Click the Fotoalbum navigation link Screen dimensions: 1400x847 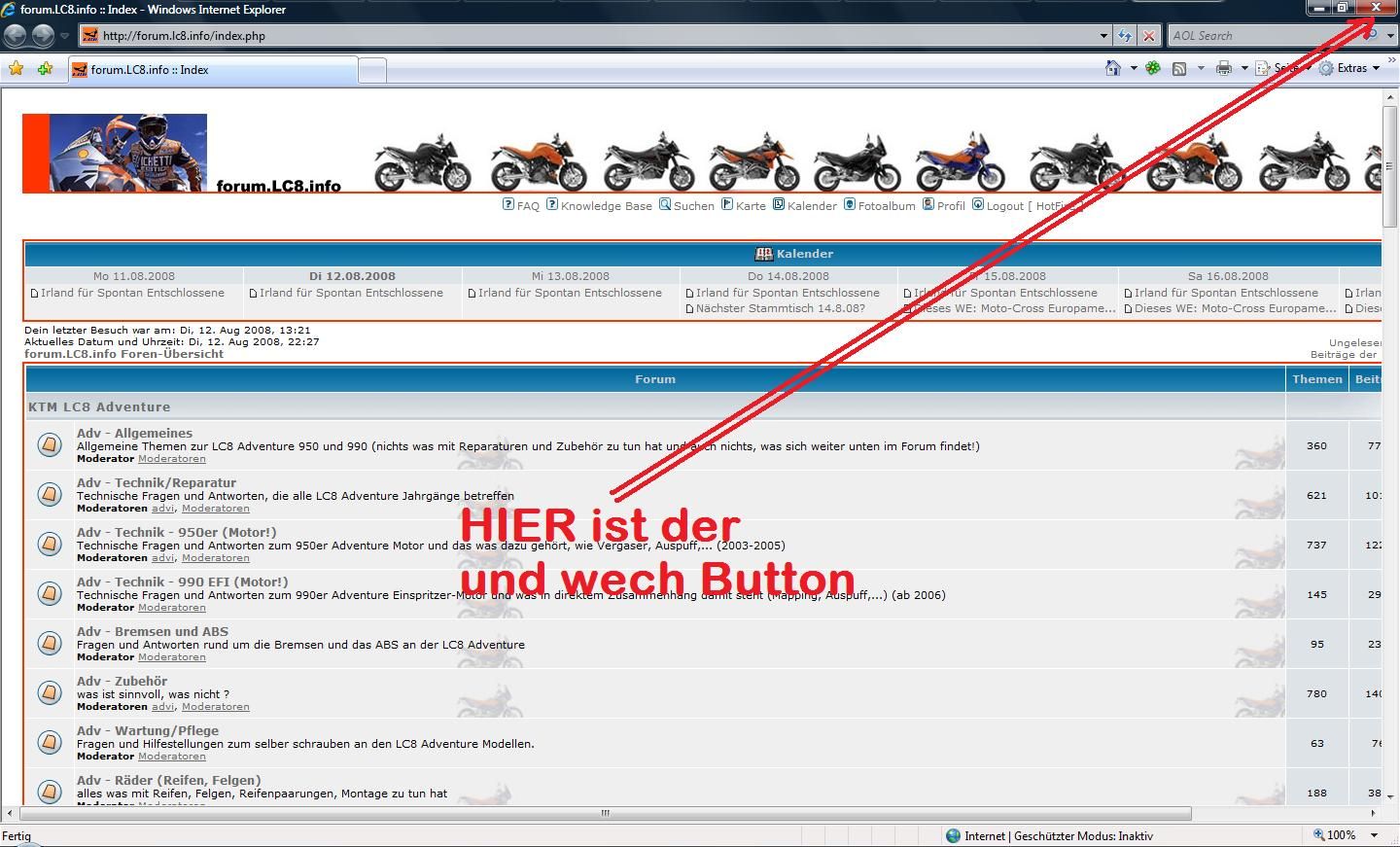pyautogui.click(x=886, y=206)
